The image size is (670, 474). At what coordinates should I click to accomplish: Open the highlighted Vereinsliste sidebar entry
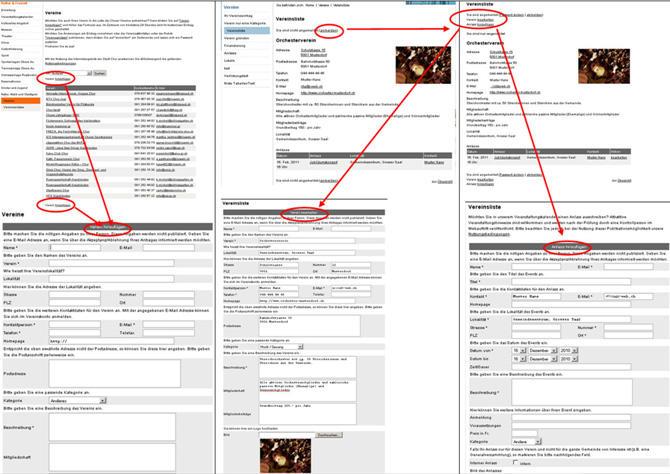point(247,31)
